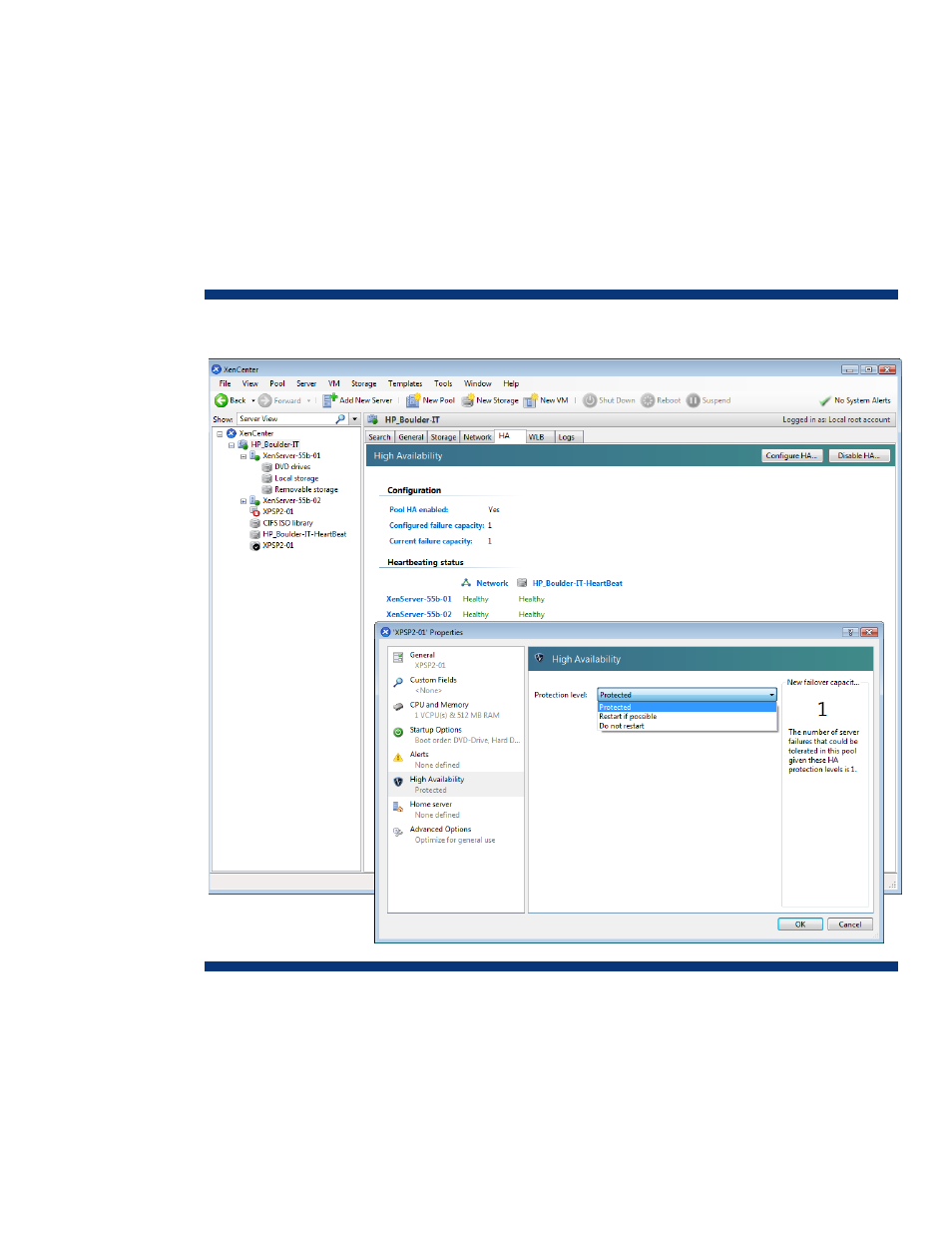
Task: Open the Storage menu
Action: (364, 383)
